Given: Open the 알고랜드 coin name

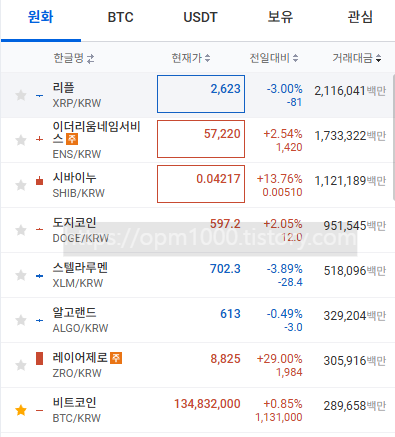Looking at the screenshot, I should (74, 312).
